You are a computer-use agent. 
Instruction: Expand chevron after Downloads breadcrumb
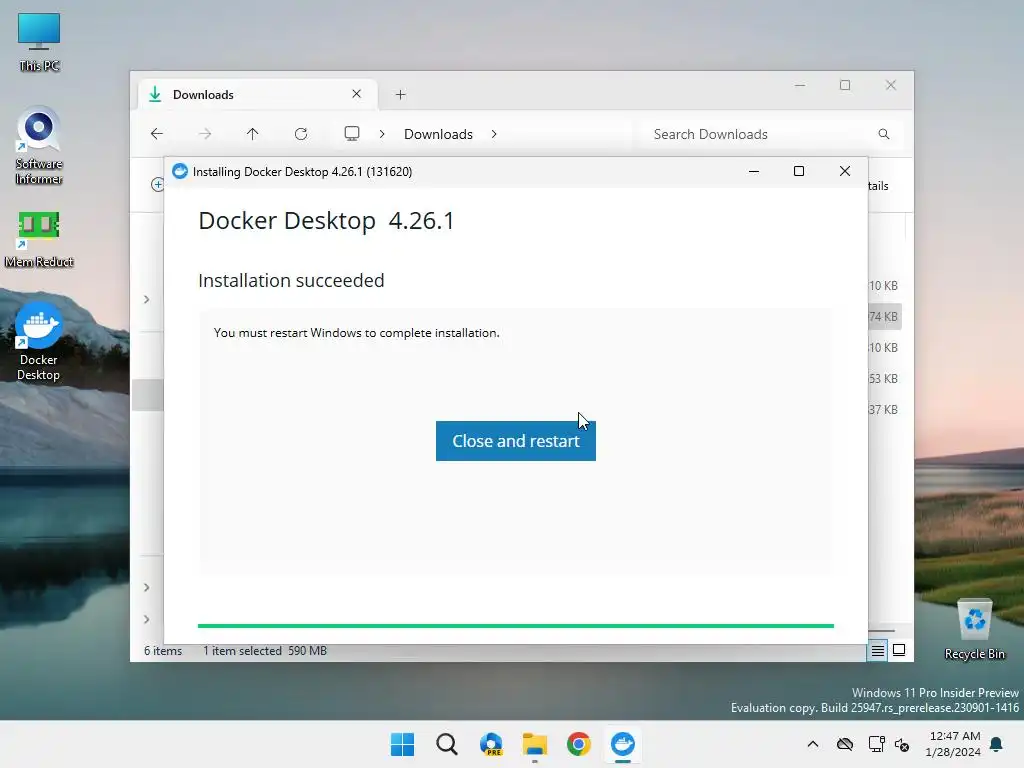click(x=494, y=134)
